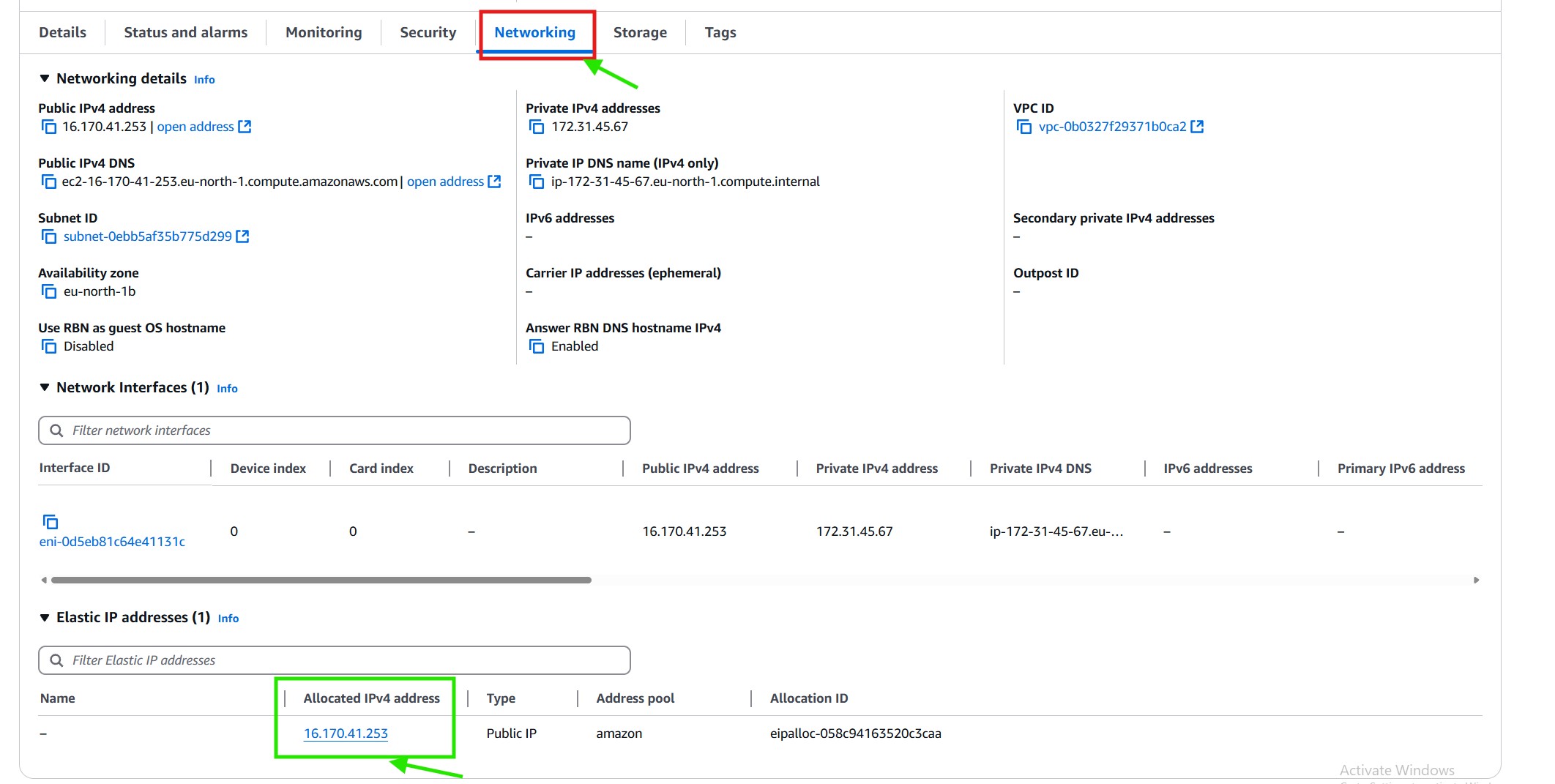Copy the Subnet ID value
The width and height of the screenshot is (1555, 784).
pyautogui.click(x=48, y=236)
